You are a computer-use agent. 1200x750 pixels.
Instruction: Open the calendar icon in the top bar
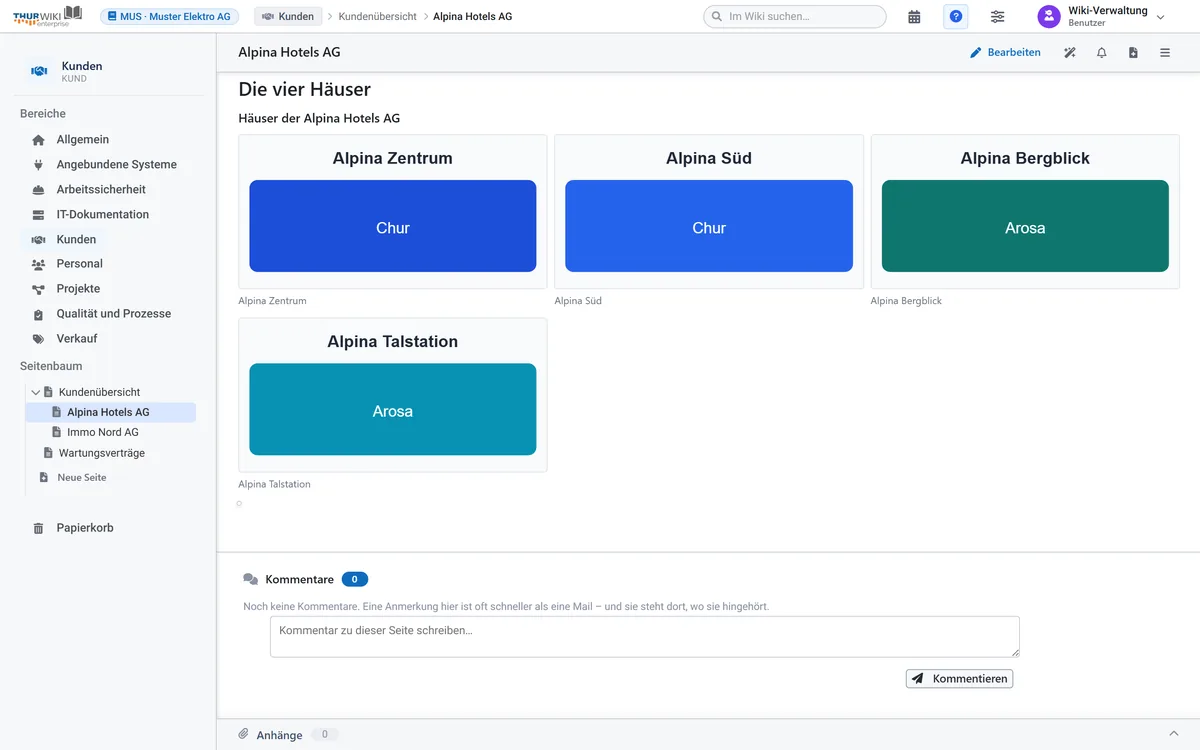point(914,16)
